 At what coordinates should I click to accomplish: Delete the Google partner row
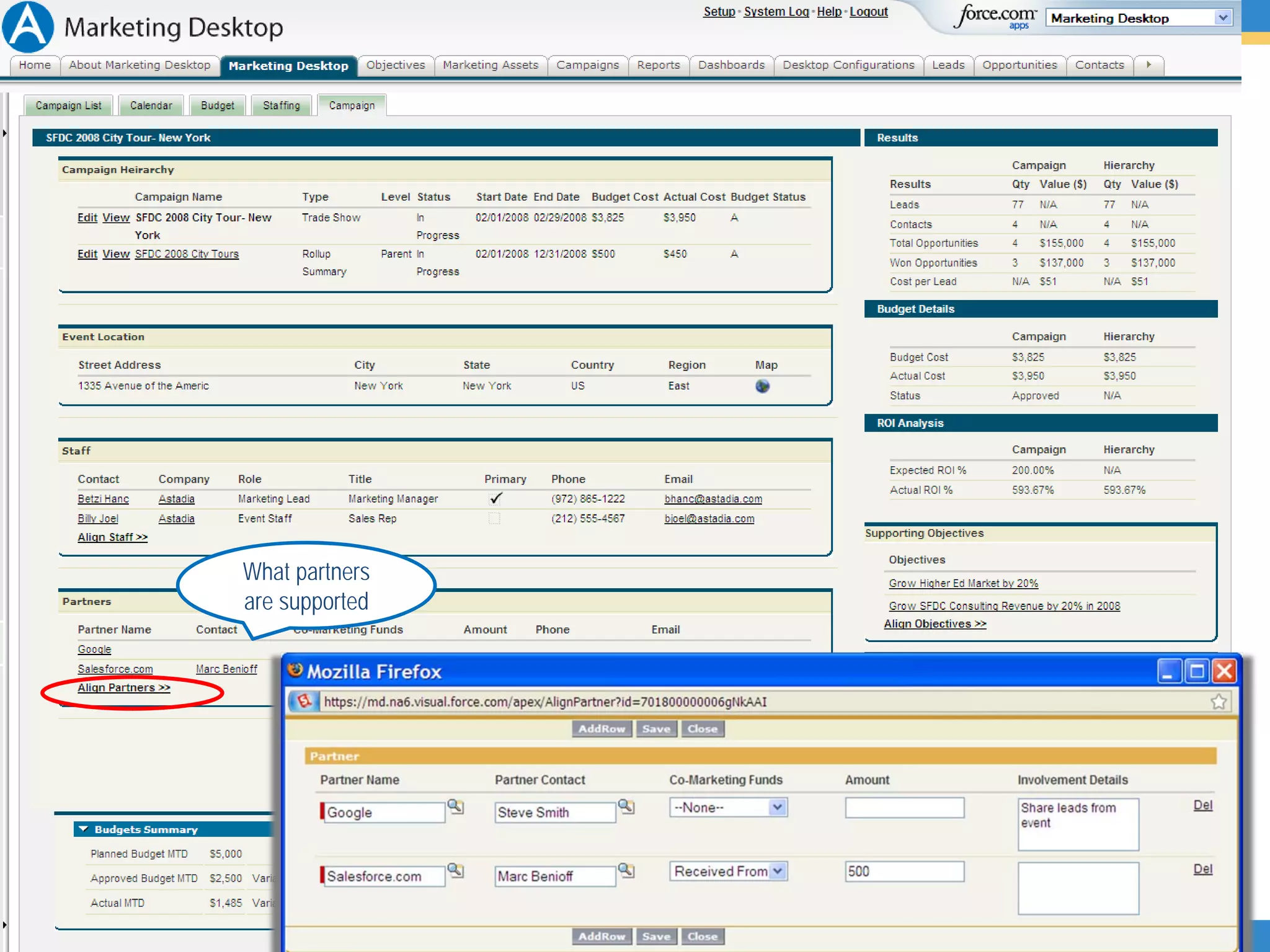click(1202, 805)
